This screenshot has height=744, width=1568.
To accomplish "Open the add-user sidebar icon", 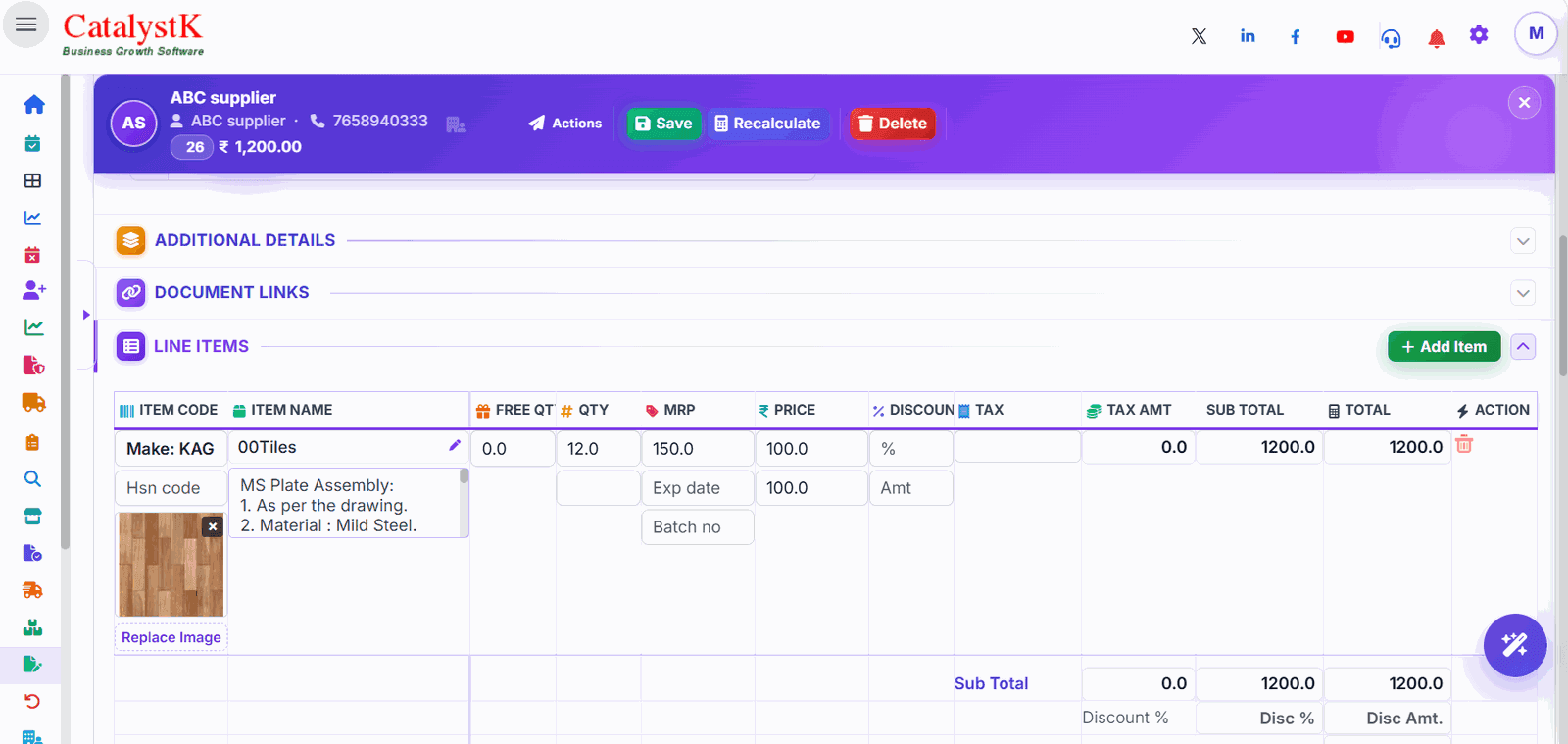I will pyautogui.click(x=34, y=290).
